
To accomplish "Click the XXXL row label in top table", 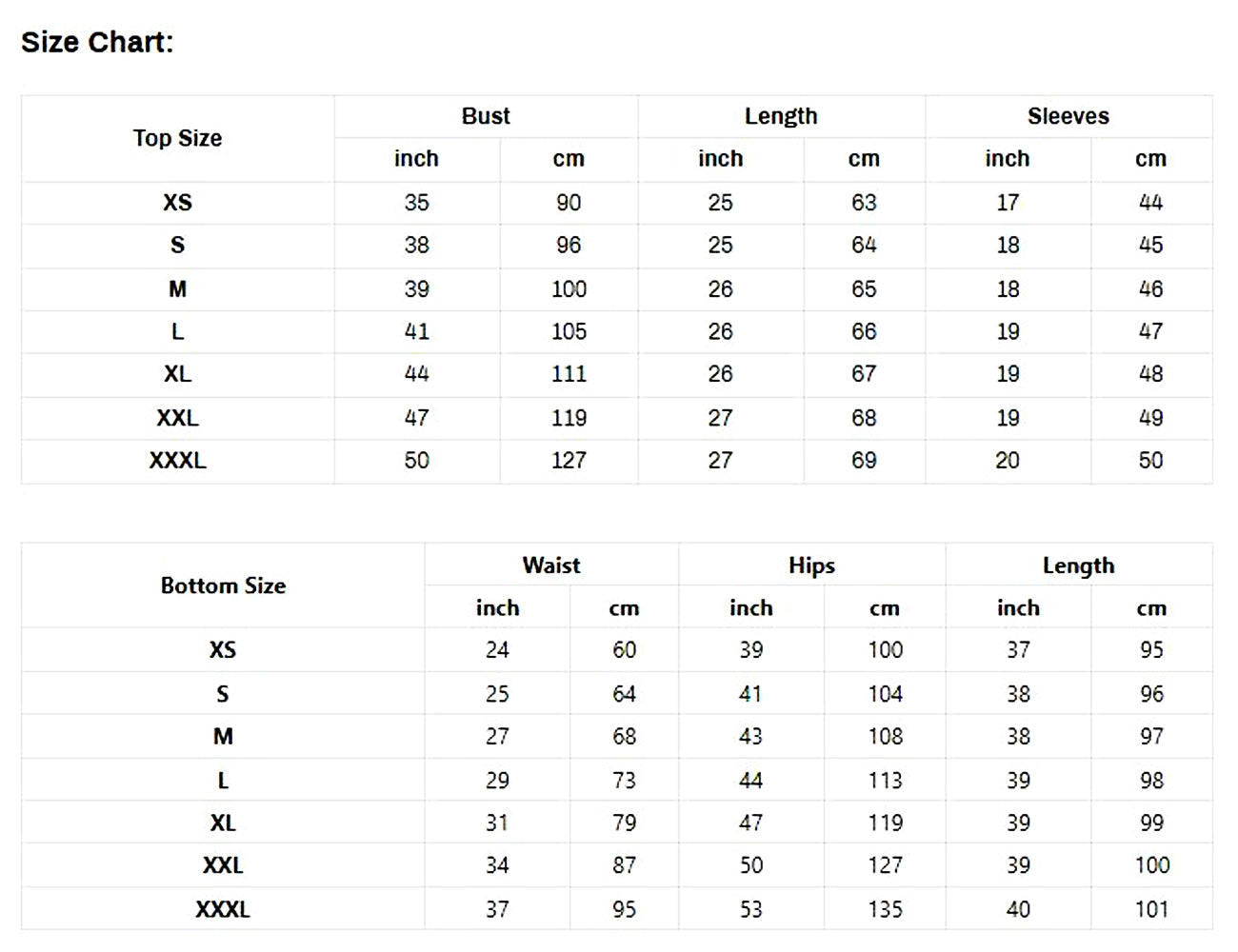I will [177, 461].
